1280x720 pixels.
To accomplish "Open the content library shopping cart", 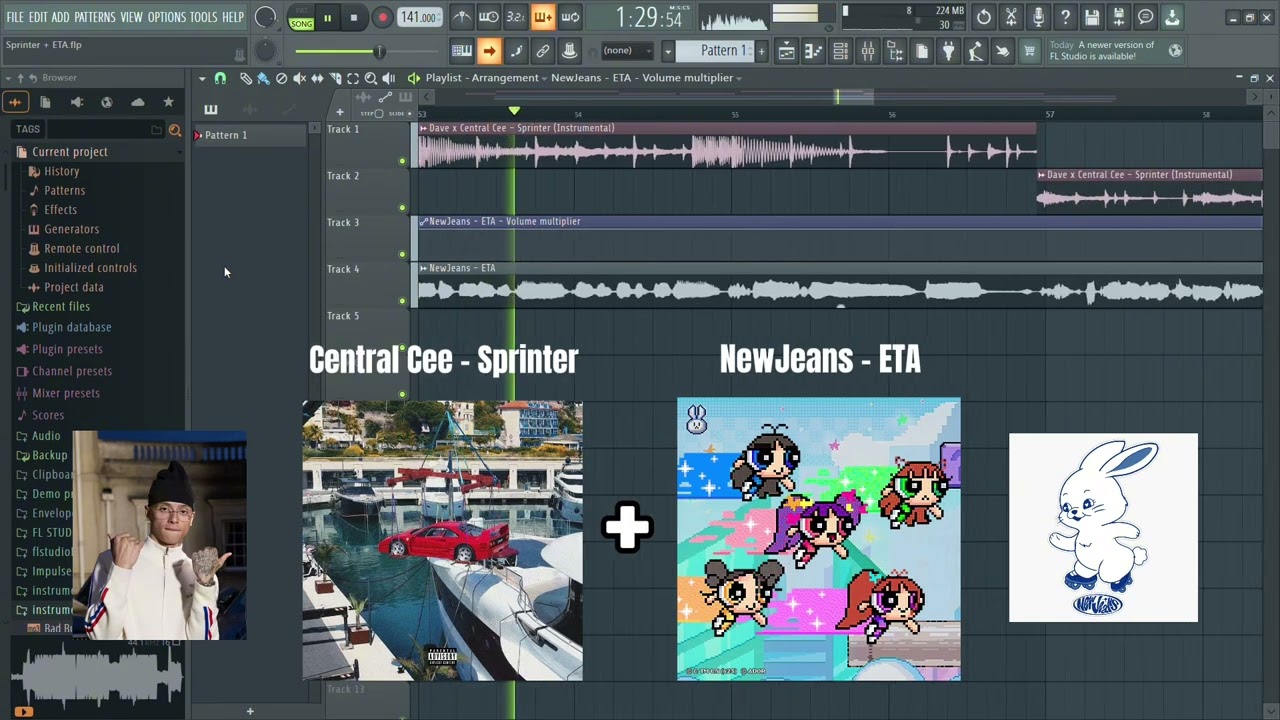I will click(1029, 51).
